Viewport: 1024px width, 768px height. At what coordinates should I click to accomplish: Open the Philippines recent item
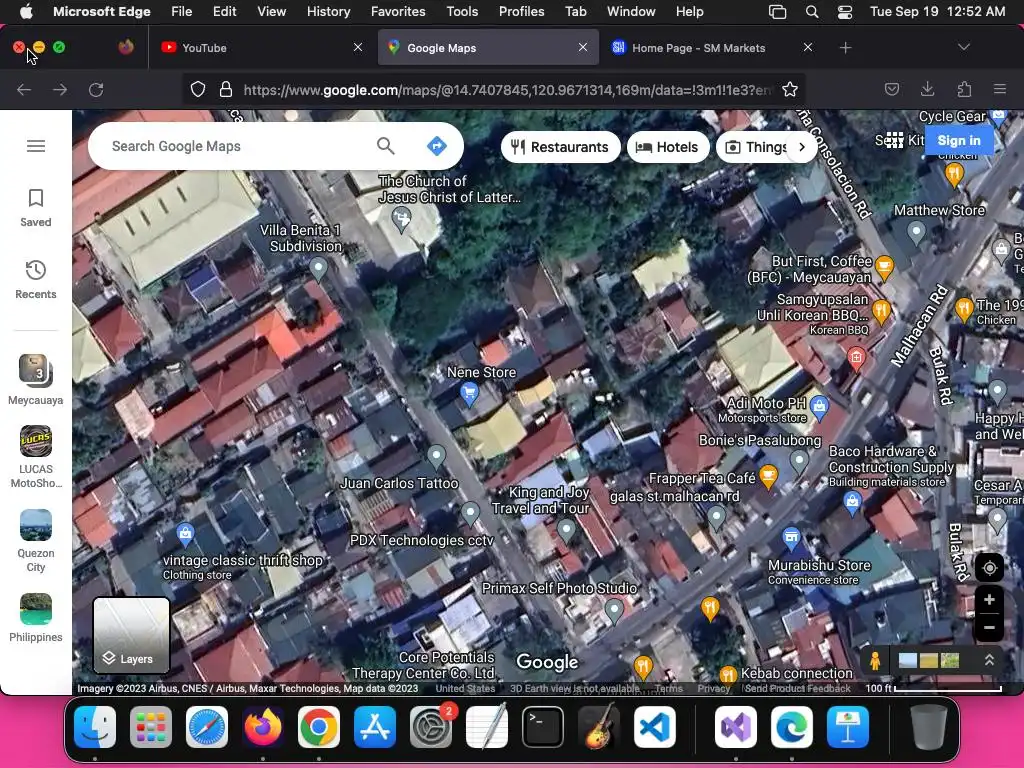36,618
